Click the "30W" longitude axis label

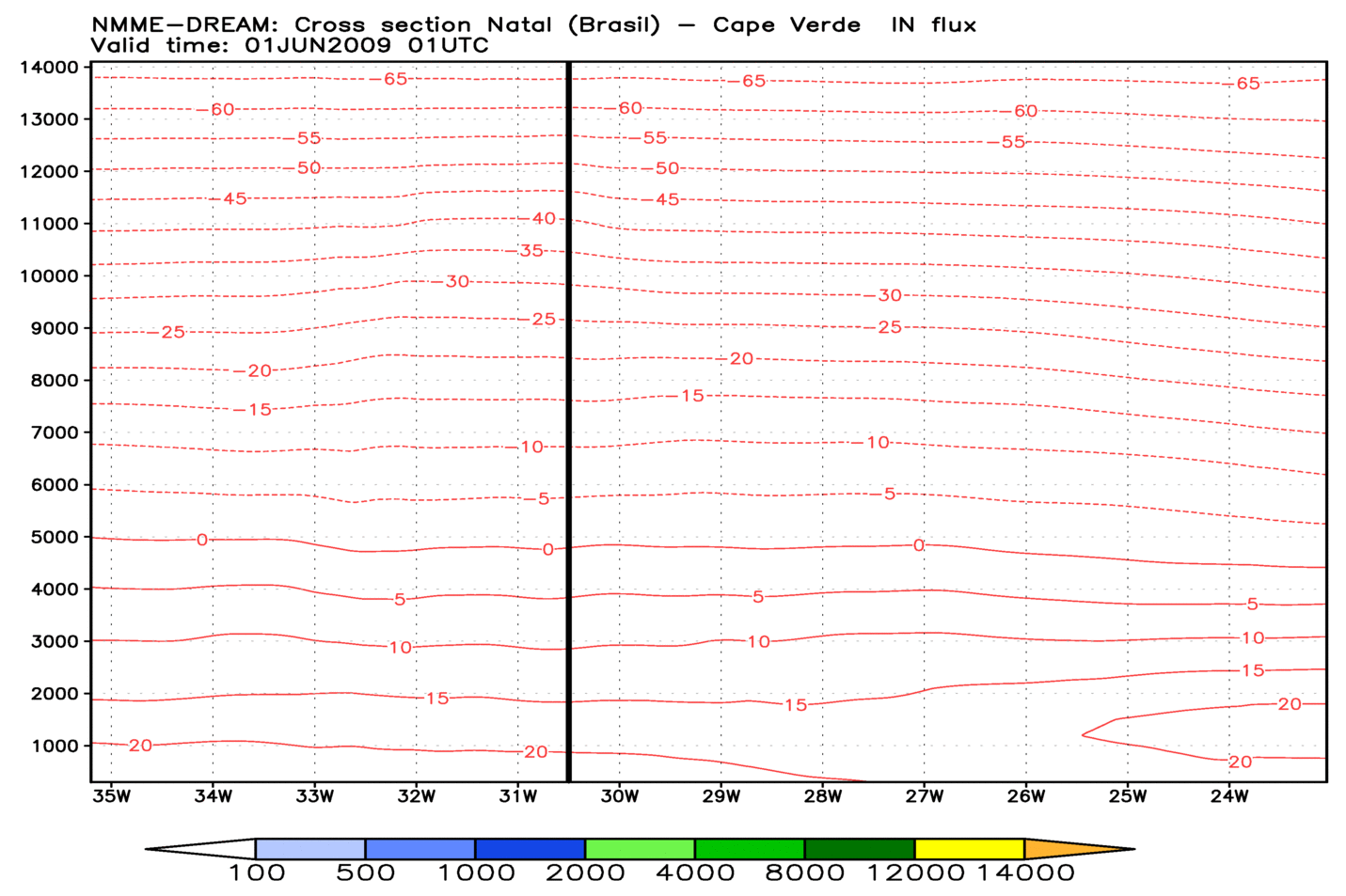619,797
